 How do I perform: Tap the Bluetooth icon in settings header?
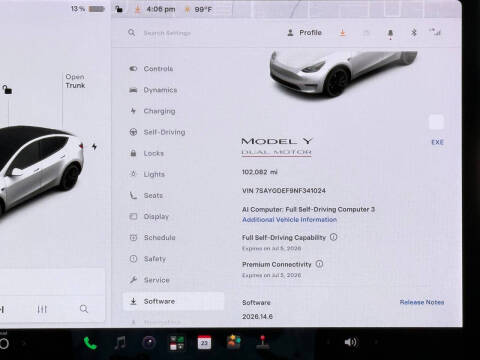(x=414, y=33)
